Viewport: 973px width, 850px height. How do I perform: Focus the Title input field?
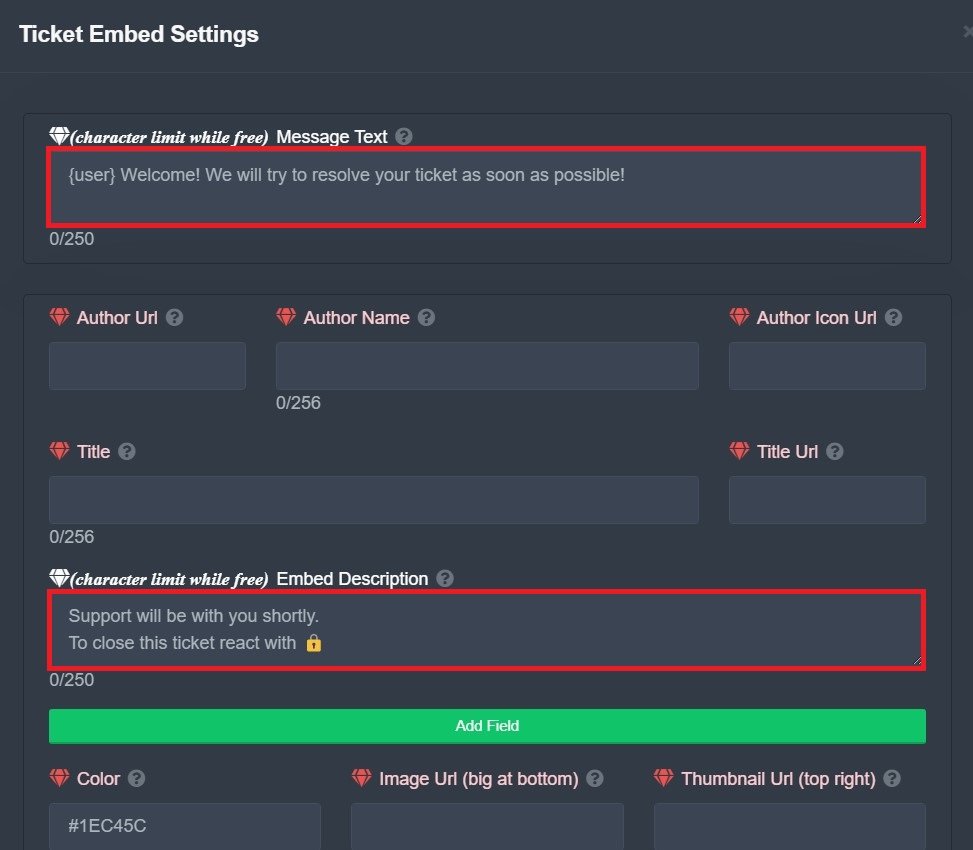[x=373, y=500]
